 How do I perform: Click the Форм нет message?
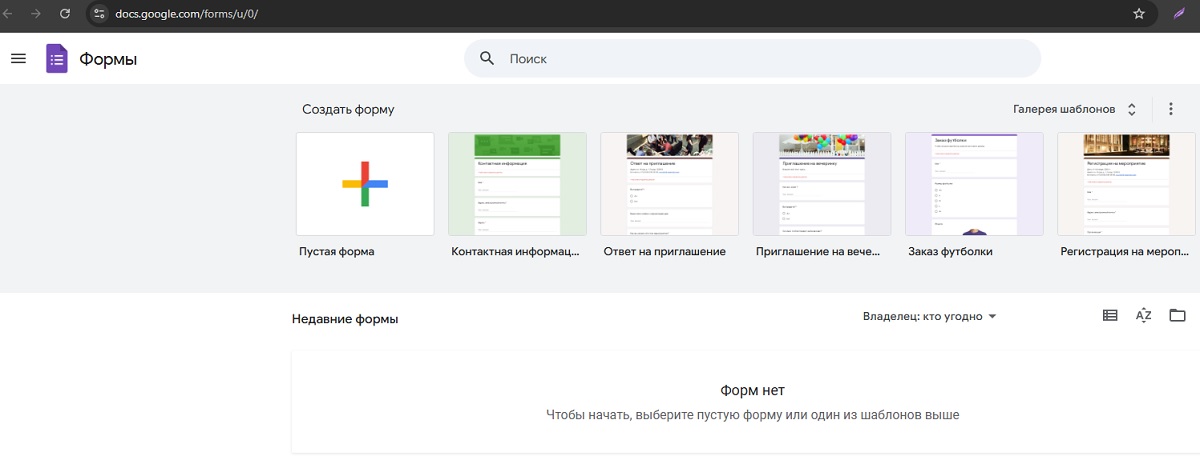click(x=752, y=390)
